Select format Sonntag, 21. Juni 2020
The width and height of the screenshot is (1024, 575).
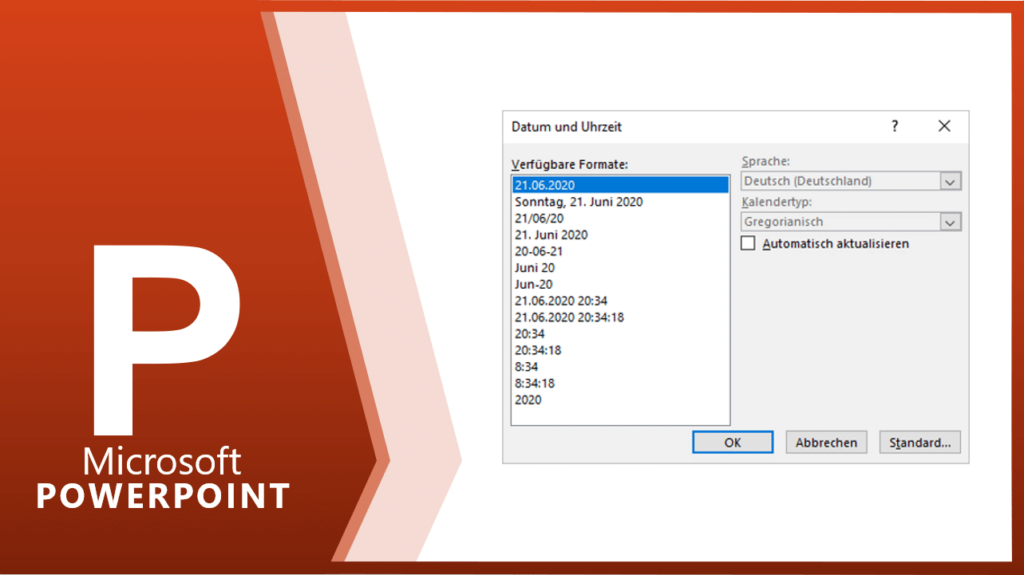(x=620, y=202)
